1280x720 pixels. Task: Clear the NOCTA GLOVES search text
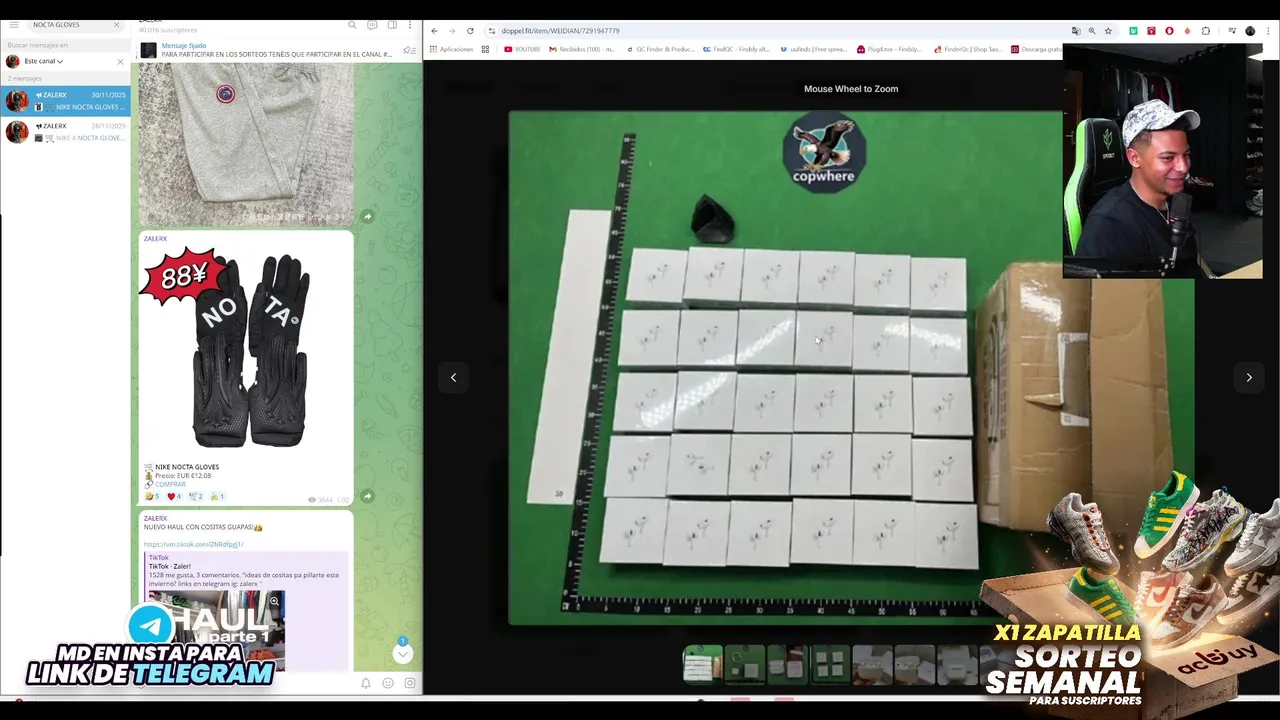click(116, 24)
